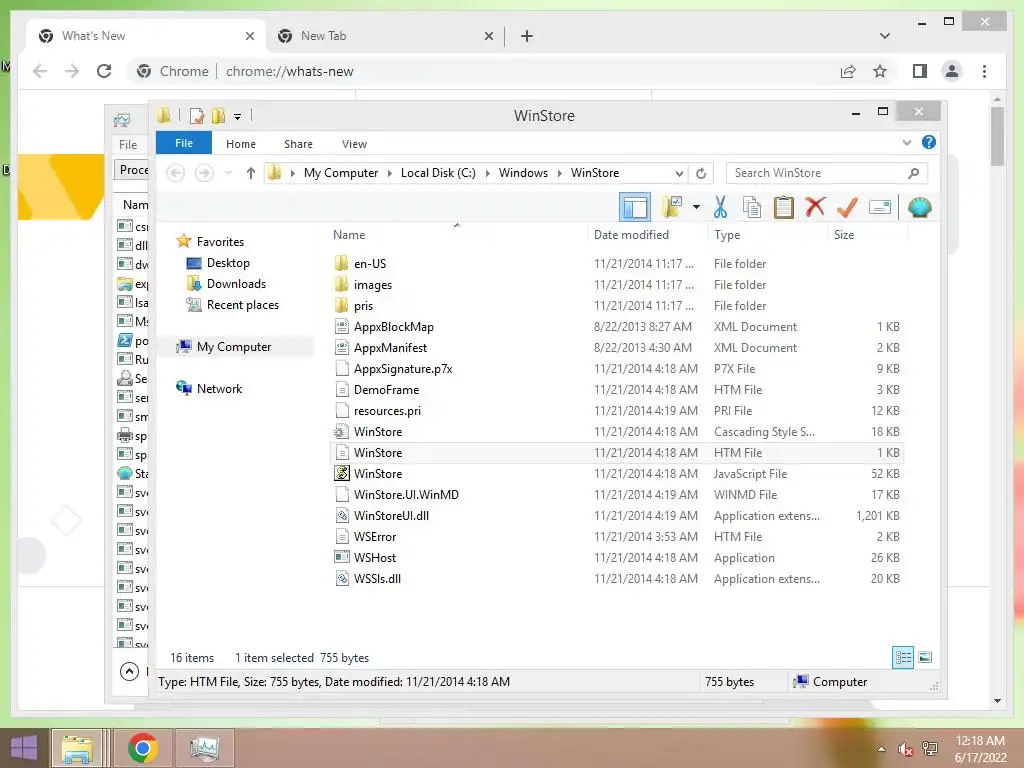Switch to Large icons view in status bar

925,657
